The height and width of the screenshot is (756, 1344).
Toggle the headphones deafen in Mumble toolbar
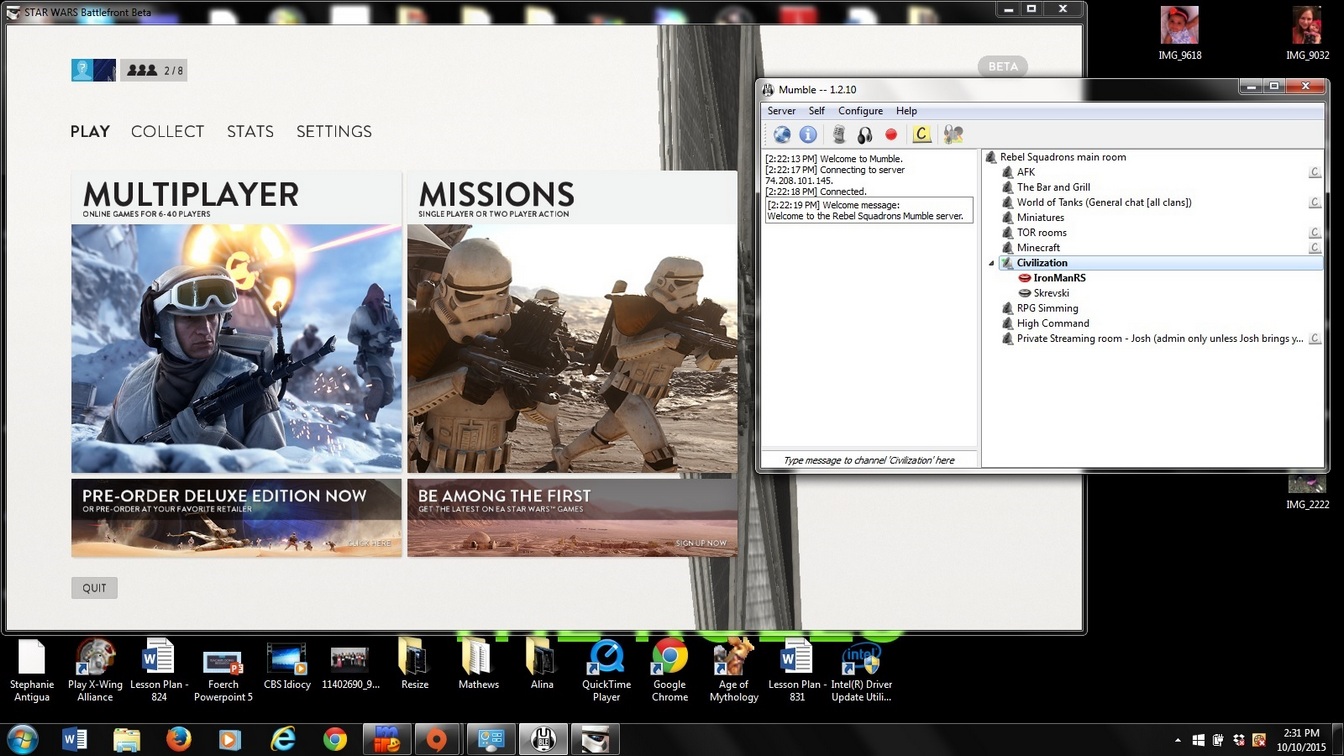coord(864,134)
